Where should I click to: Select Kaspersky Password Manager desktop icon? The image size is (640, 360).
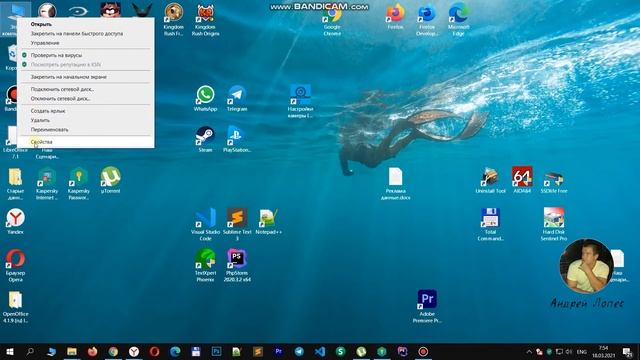coord(78,183)
